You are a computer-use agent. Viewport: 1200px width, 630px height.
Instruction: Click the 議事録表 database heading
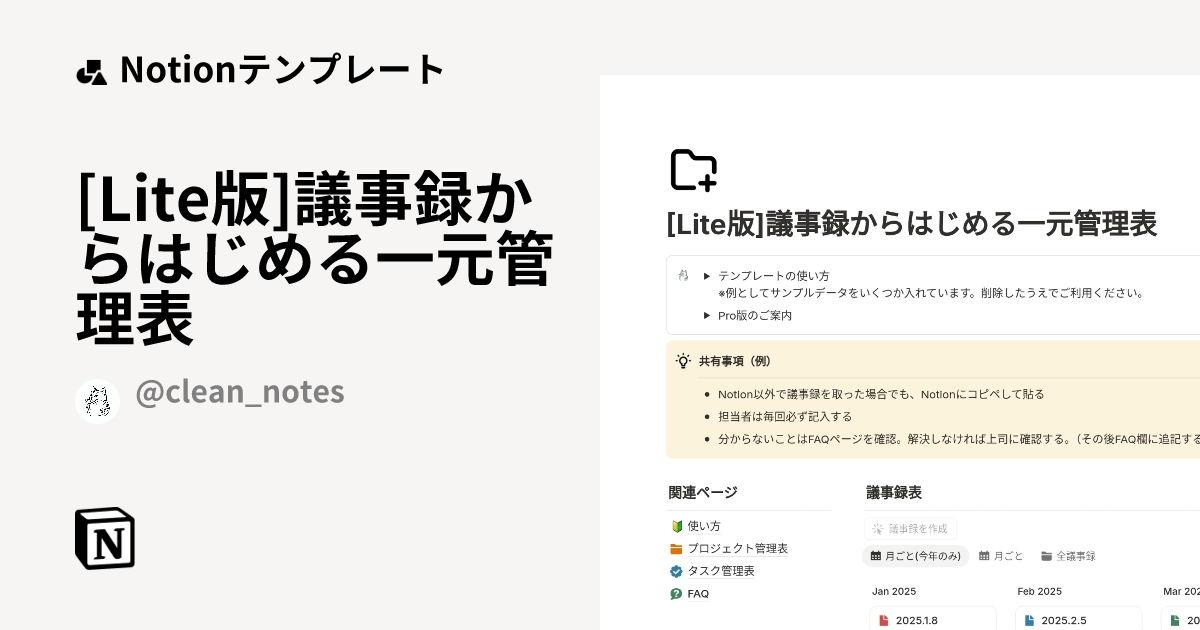tap(894, 492)
